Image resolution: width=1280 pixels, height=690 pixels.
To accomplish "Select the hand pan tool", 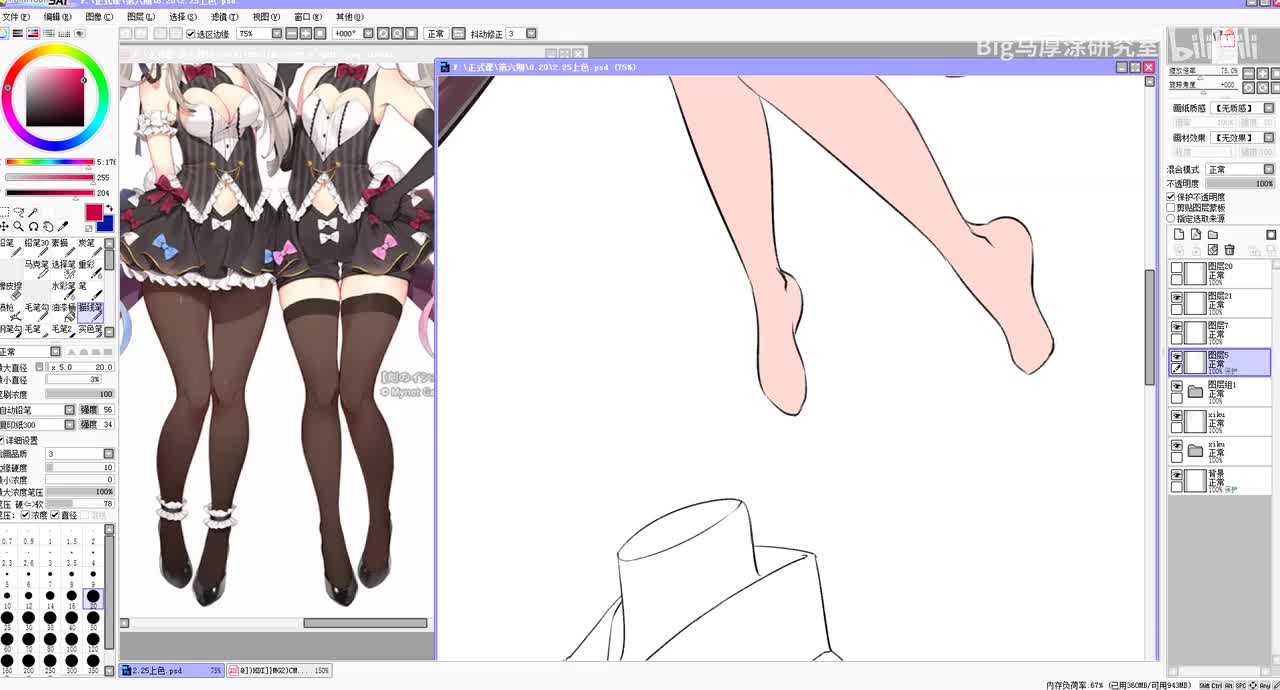I will click(48, 227).
